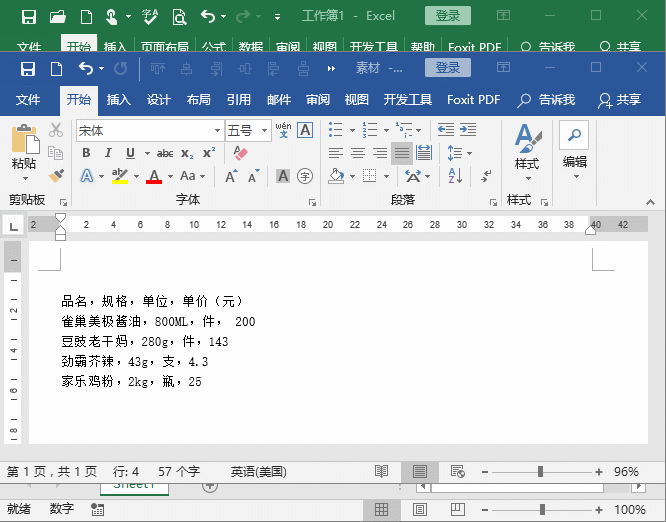Click the Cut scissors icon
Screen dimensions: 666x522
coord(56,130)
